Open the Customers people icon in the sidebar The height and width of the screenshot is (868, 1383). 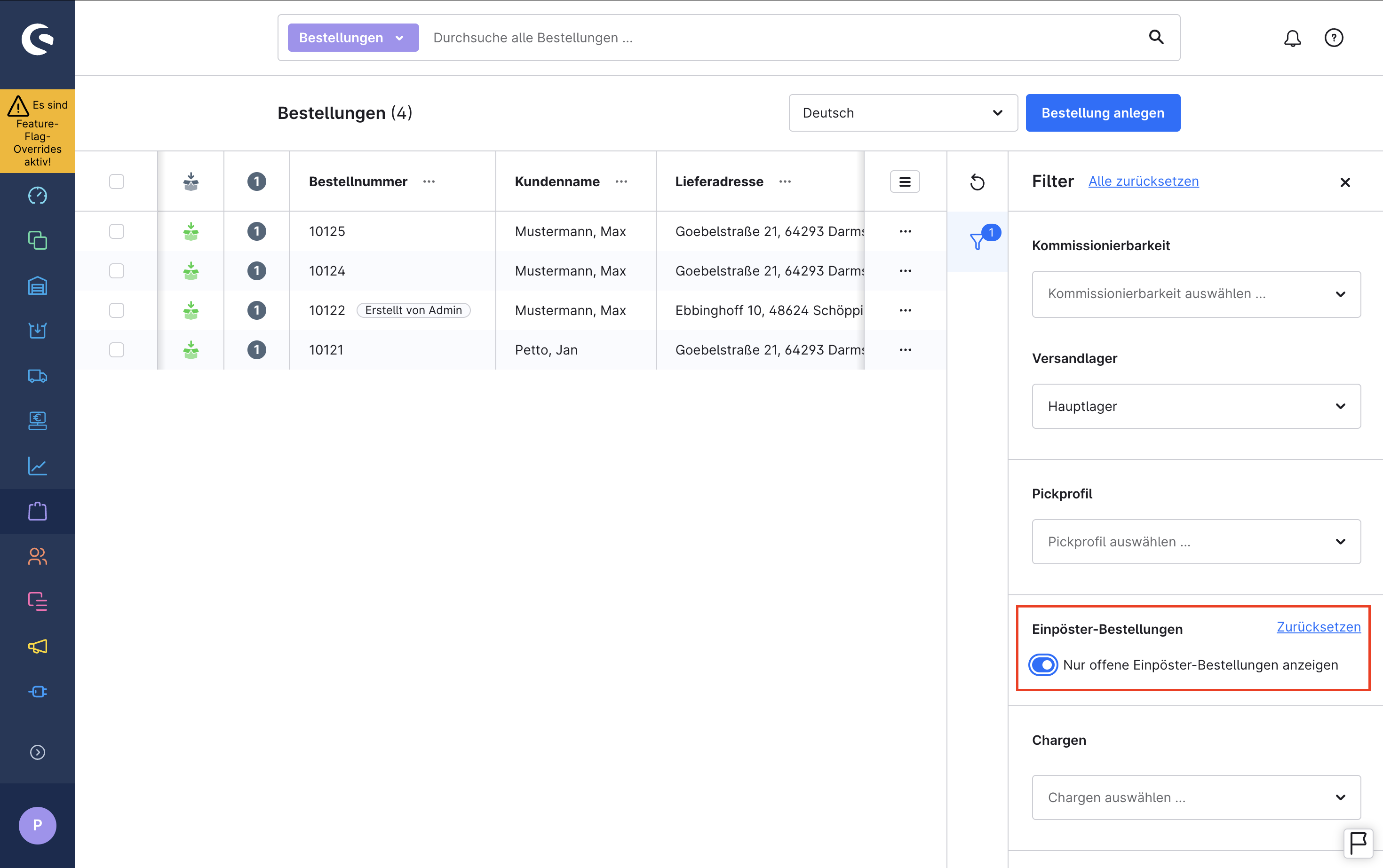coord(37,556)
